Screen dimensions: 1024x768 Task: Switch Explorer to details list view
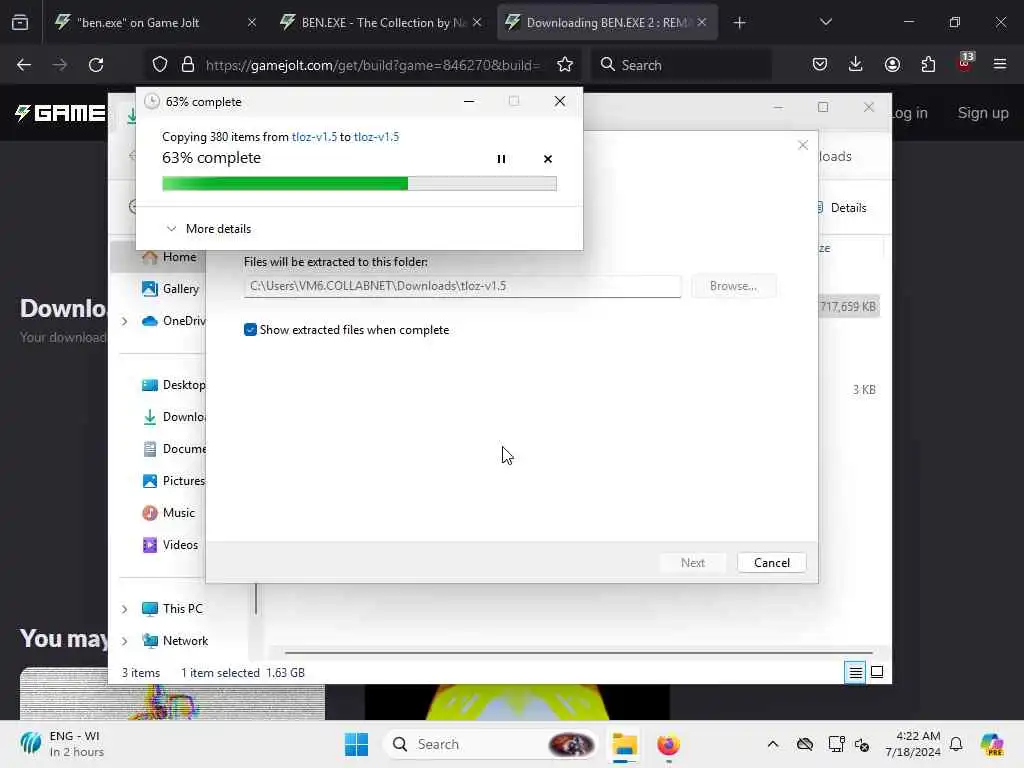coord(855,672)
